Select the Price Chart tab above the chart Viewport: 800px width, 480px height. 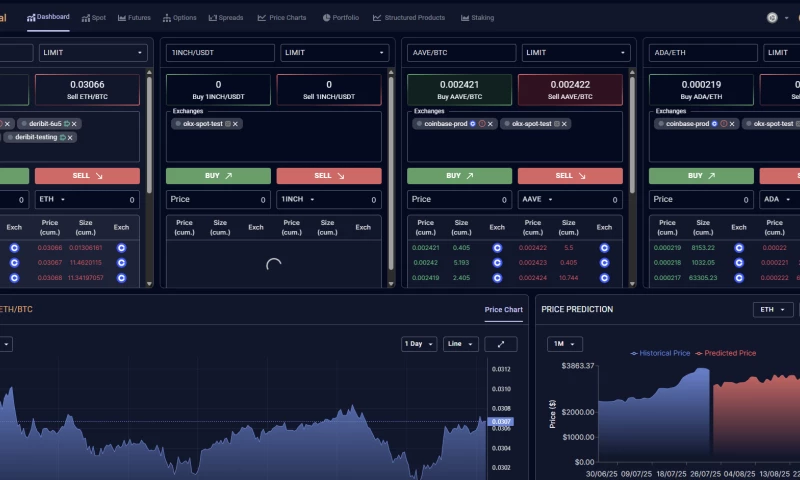click(x=504, y=310)
